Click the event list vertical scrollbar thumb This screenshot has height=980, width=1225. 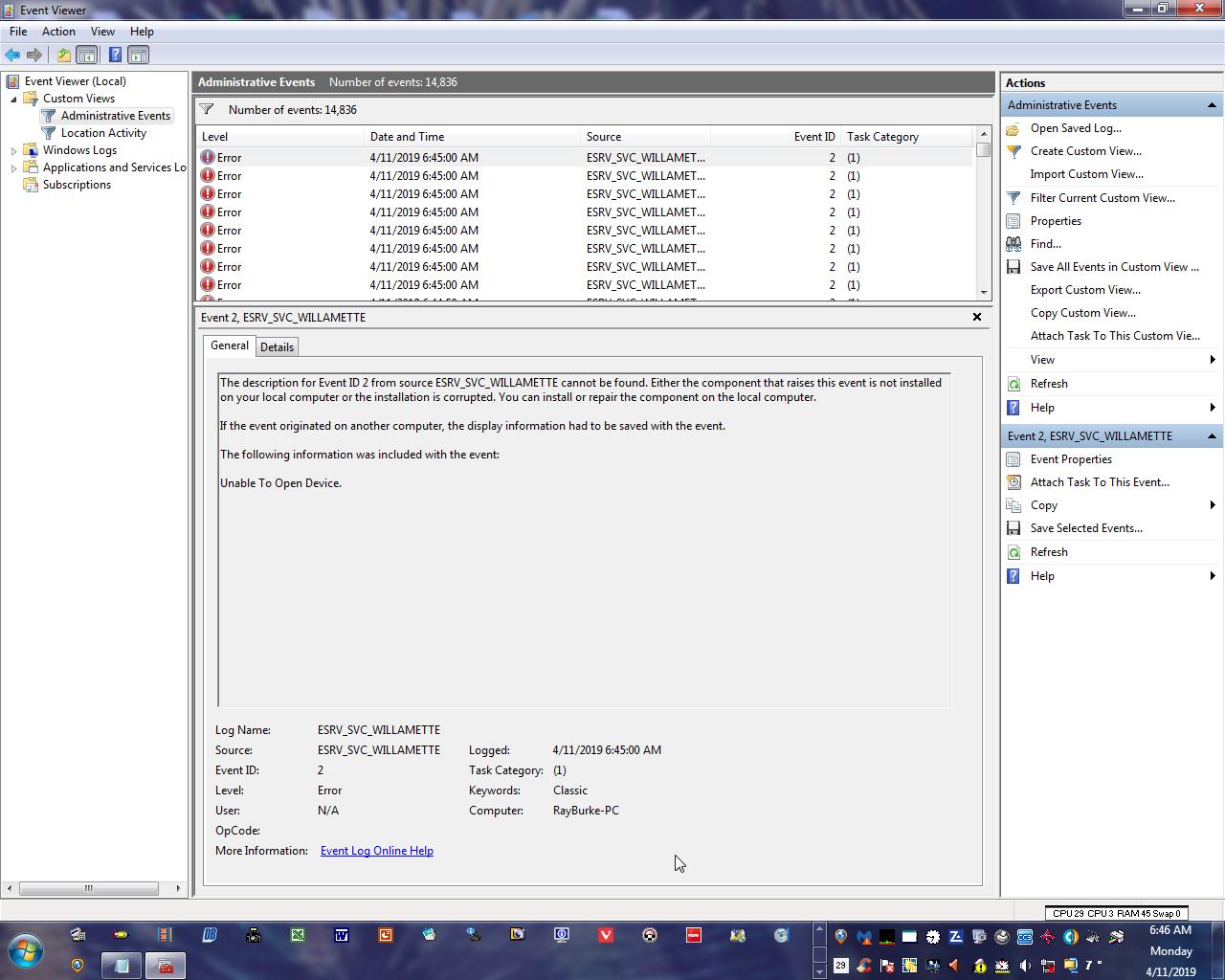click(983, 150)
